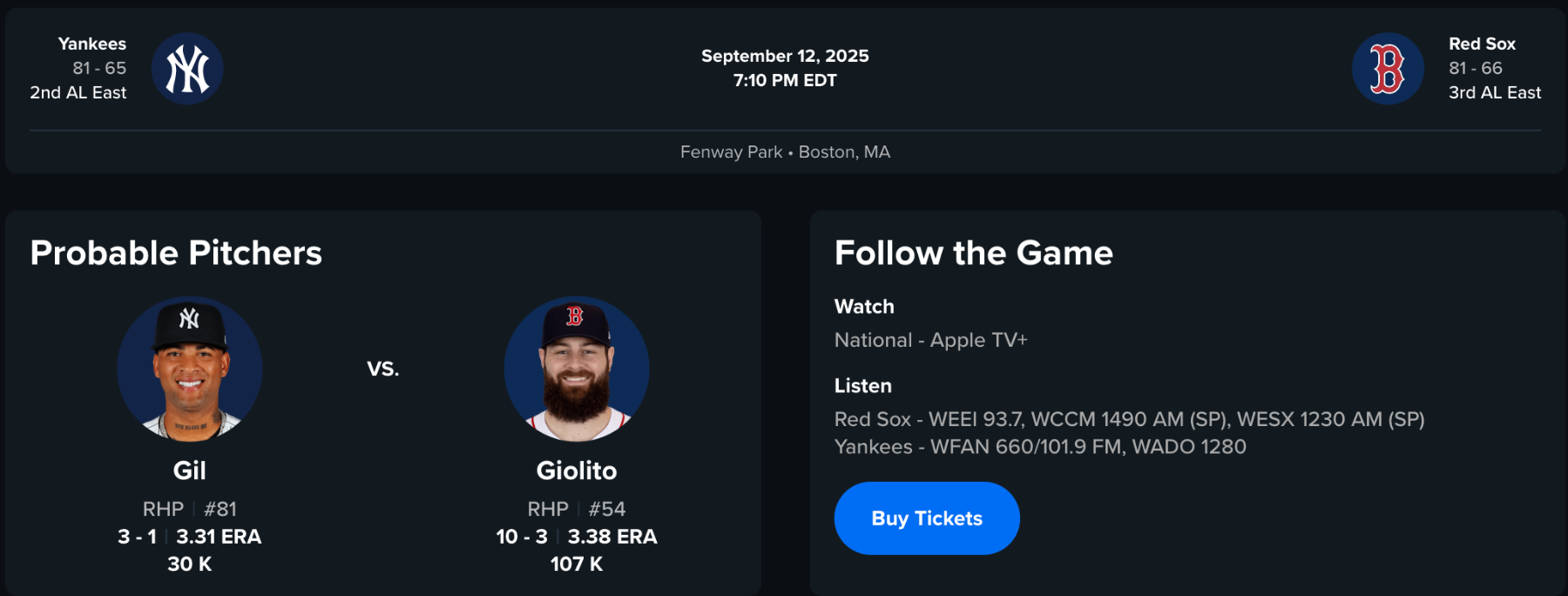Open the Gil pitcher name link
The height and width of the screenshot is (596, 1568).
[x=190, y=471]
